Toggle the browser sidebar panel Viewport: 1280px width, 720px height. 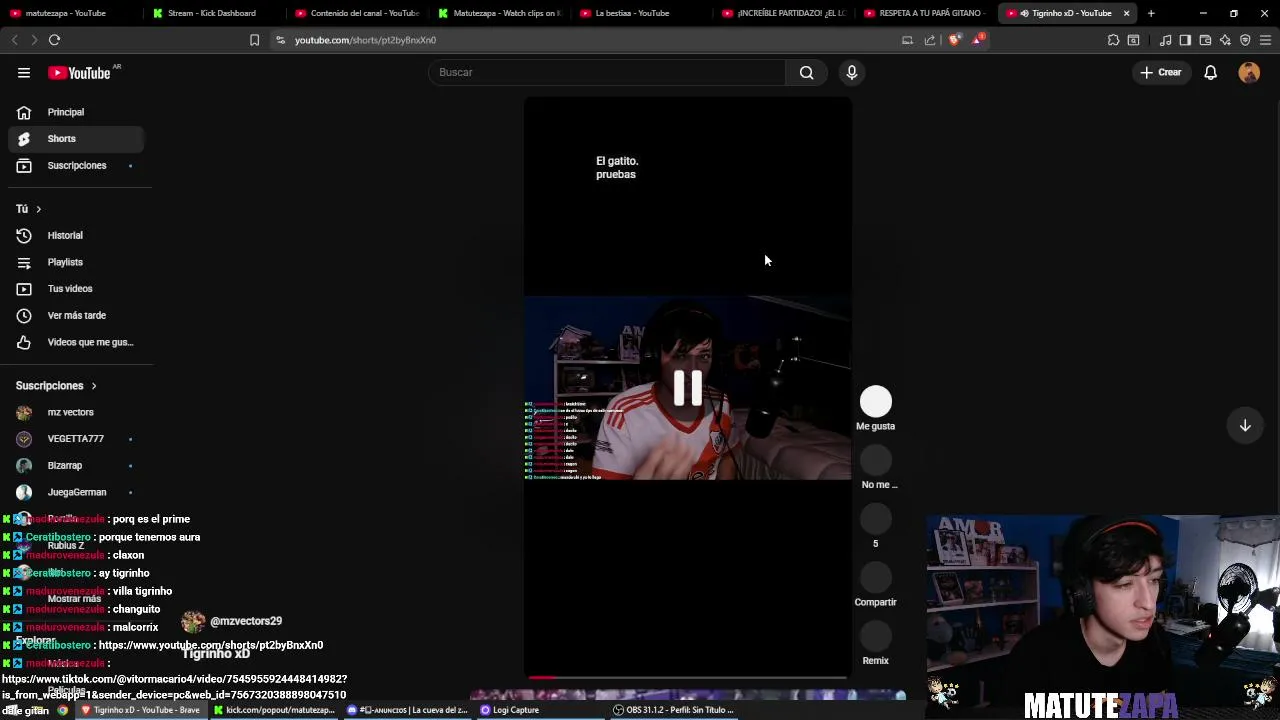click(1185, 40)
